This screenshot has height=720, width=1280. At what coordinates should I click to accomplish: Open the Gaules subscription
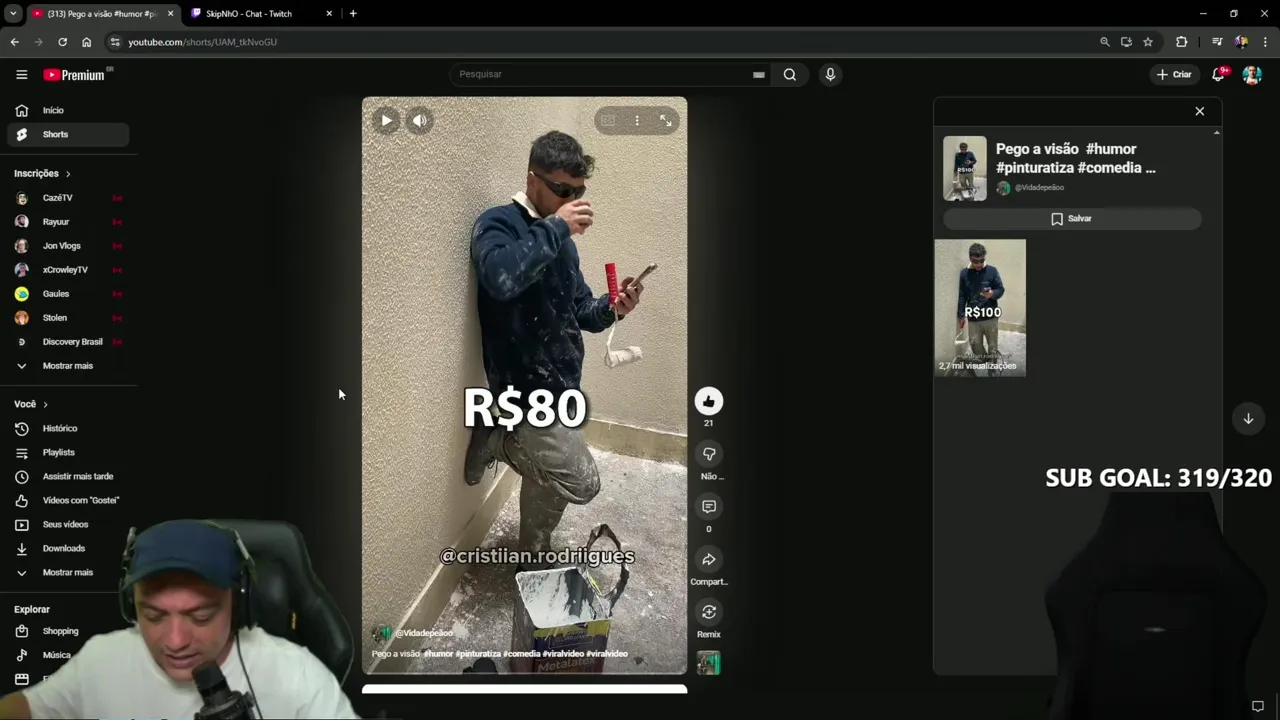(68, 294)
